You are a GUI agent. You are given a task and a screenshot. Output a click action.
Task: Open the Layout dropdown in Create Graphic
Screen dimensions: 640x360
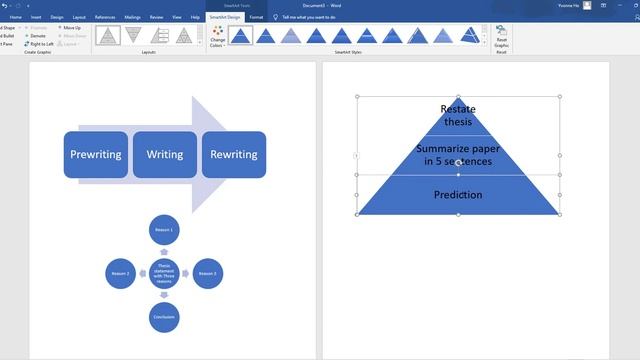point(68,44)
